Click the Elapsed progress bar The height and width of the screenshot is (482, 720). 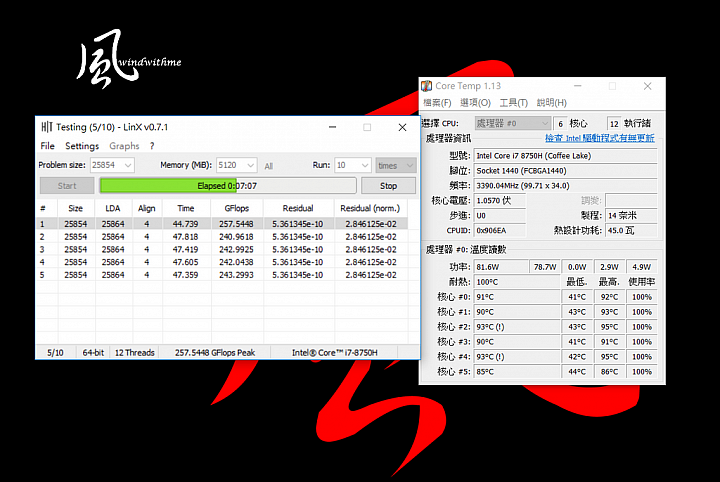228,186
